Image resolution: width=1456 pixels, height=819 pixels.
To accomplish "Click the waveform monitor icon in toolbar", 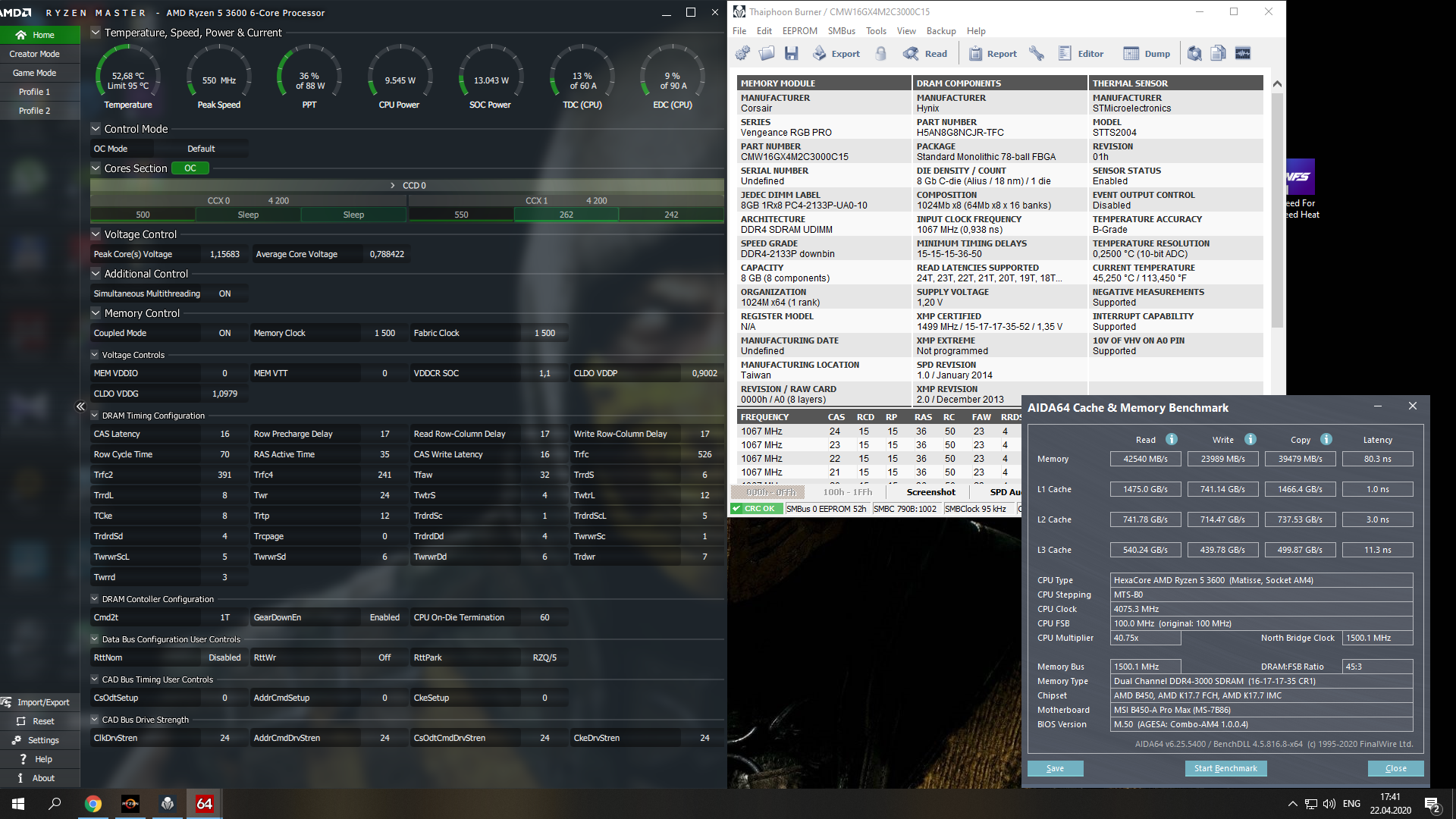I will point(1243,53).
